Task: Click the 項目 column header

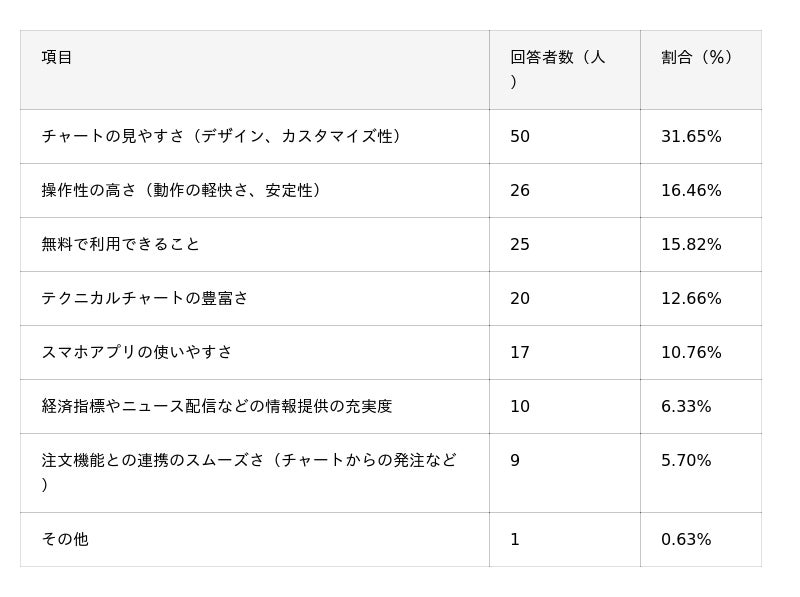Action: click(x=57, y=58)
